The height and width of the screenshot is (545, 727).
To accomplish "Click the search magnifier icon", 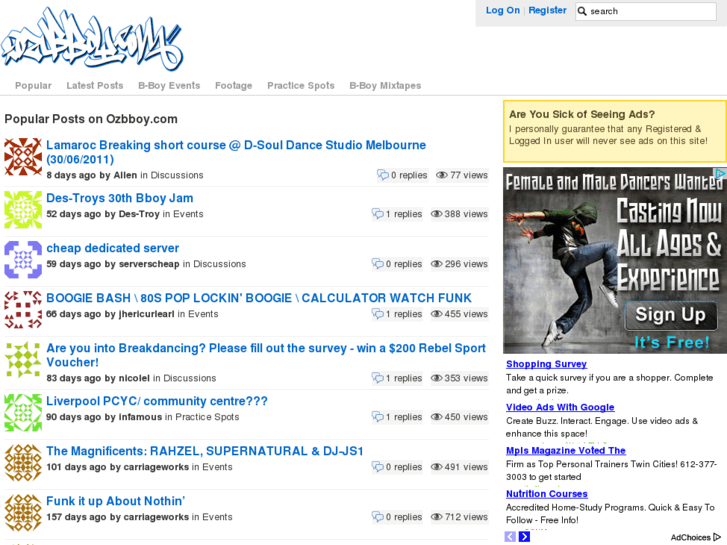I will pyautogui.click(x=582, y=11).
